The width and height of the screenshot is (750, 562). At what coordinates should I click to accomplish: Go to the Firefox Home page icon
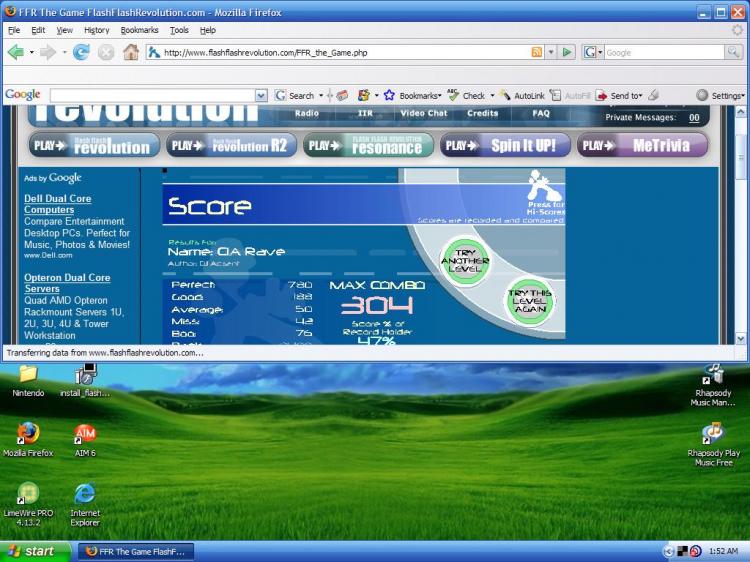[x=130, y=52]
